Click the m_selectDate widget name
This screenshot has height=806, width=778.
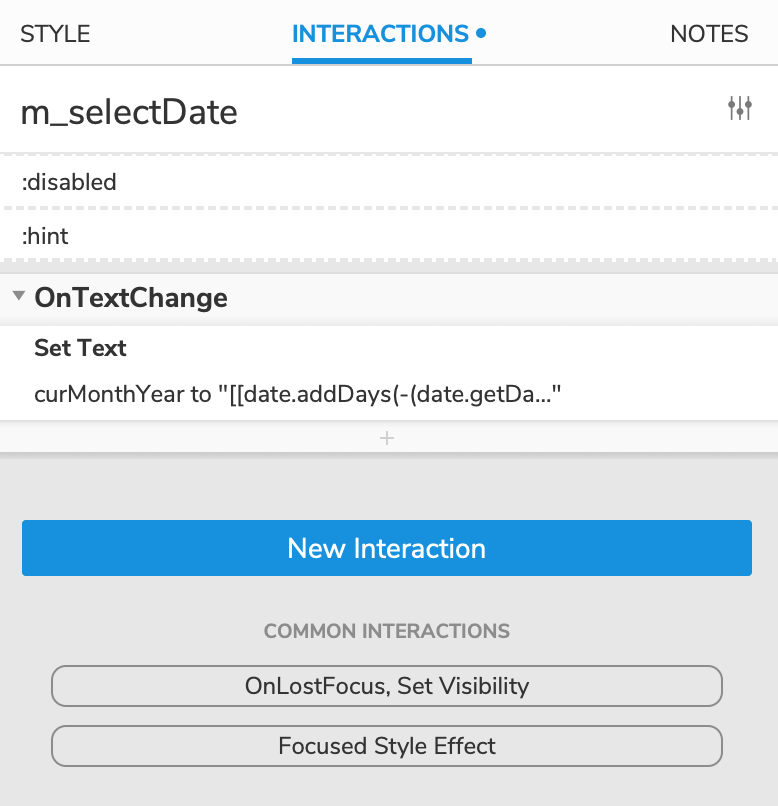click(129, 112)
